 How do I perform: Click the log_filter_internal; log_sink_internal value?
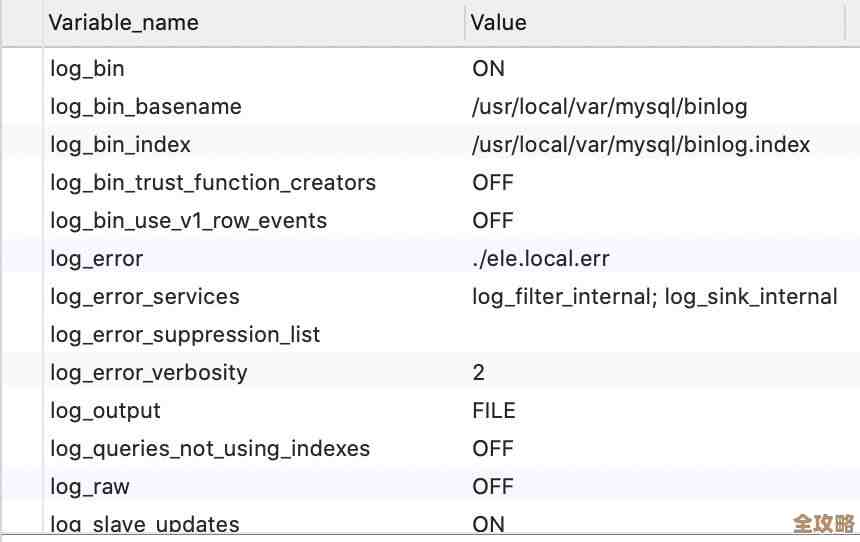[x=654, y=297]
